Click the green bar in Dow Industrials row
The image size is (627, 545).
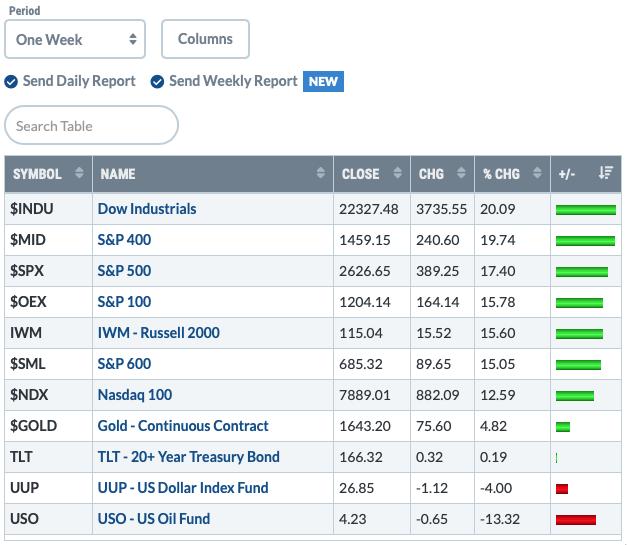[x=586, y=210]
